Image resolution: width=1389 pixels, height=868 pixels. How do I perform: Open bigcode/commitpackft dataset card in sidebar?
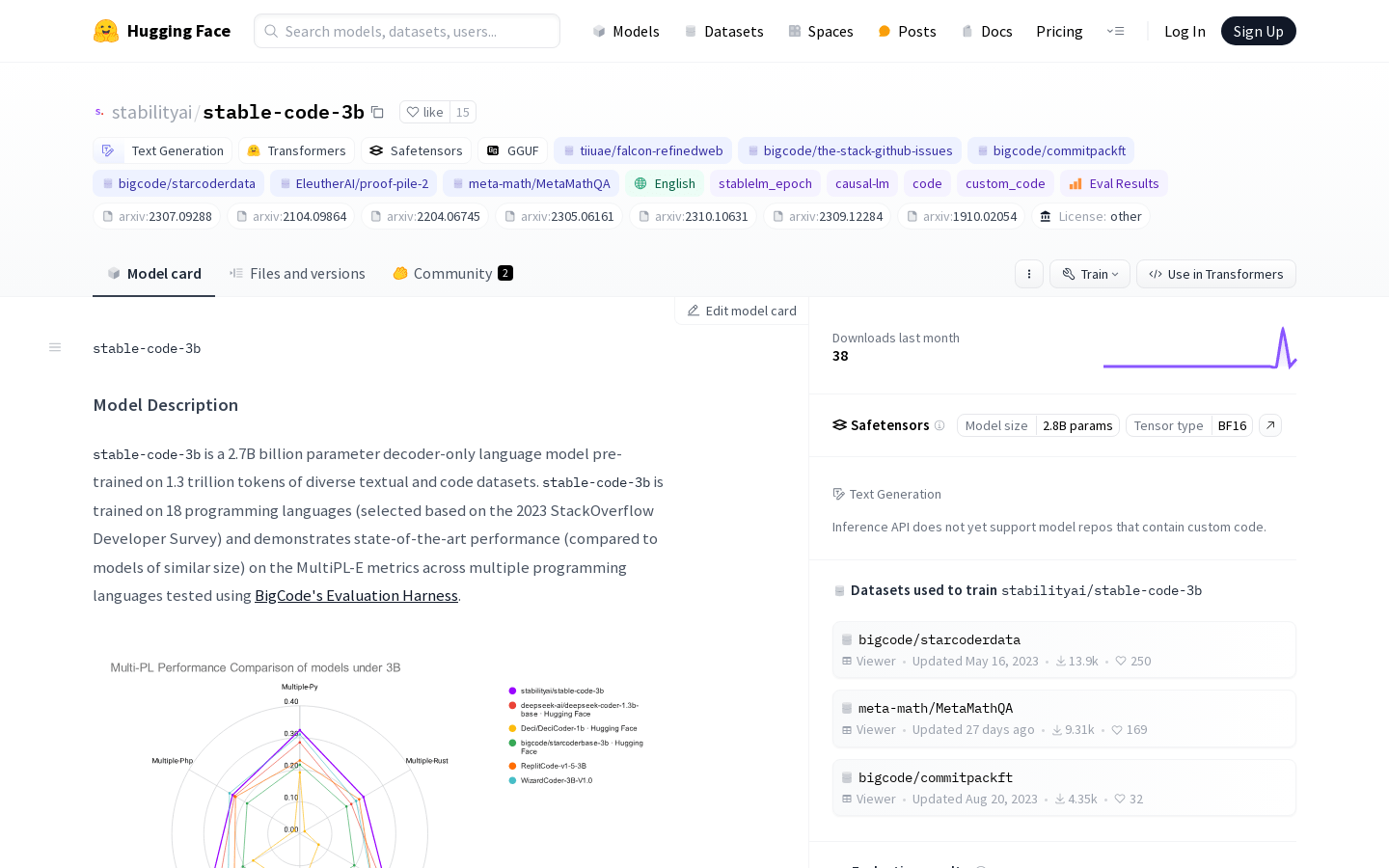click(1064, 788)
